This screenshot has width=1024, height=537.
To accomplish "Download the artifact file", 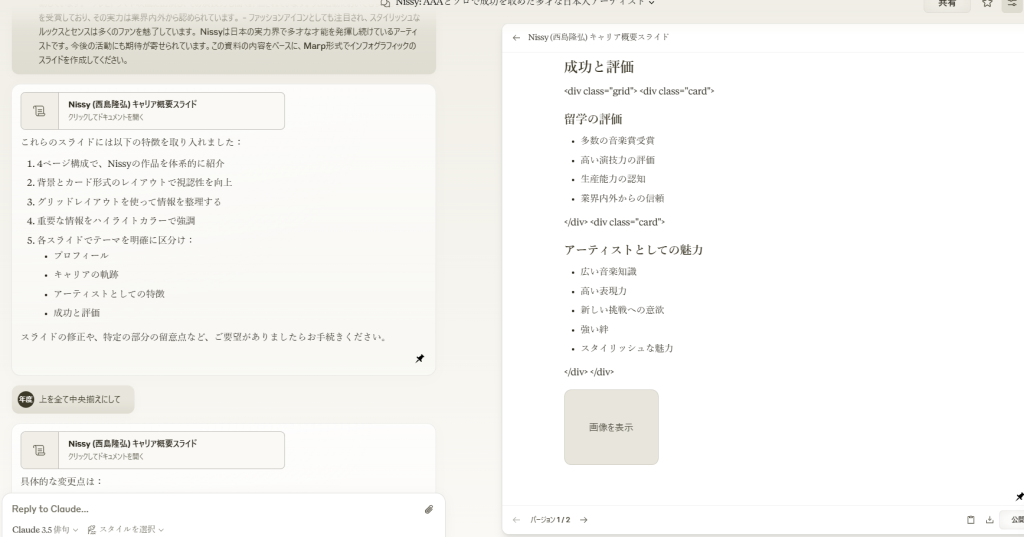I will point(989,520).
